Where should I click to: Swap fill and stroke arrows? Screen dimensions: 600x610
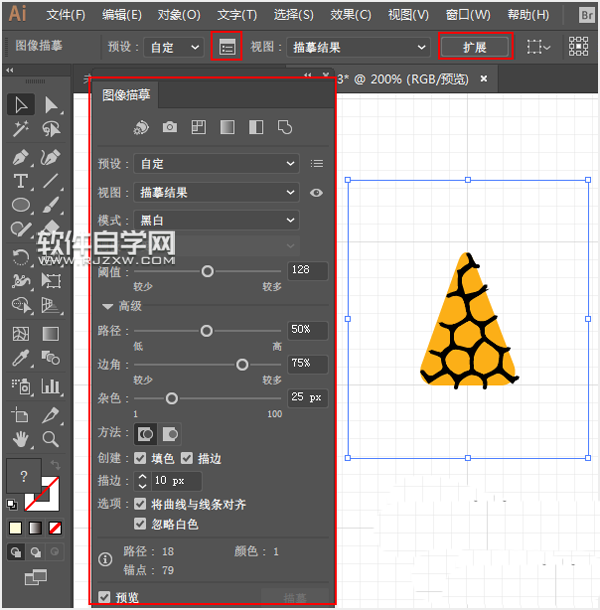(55, 464)
